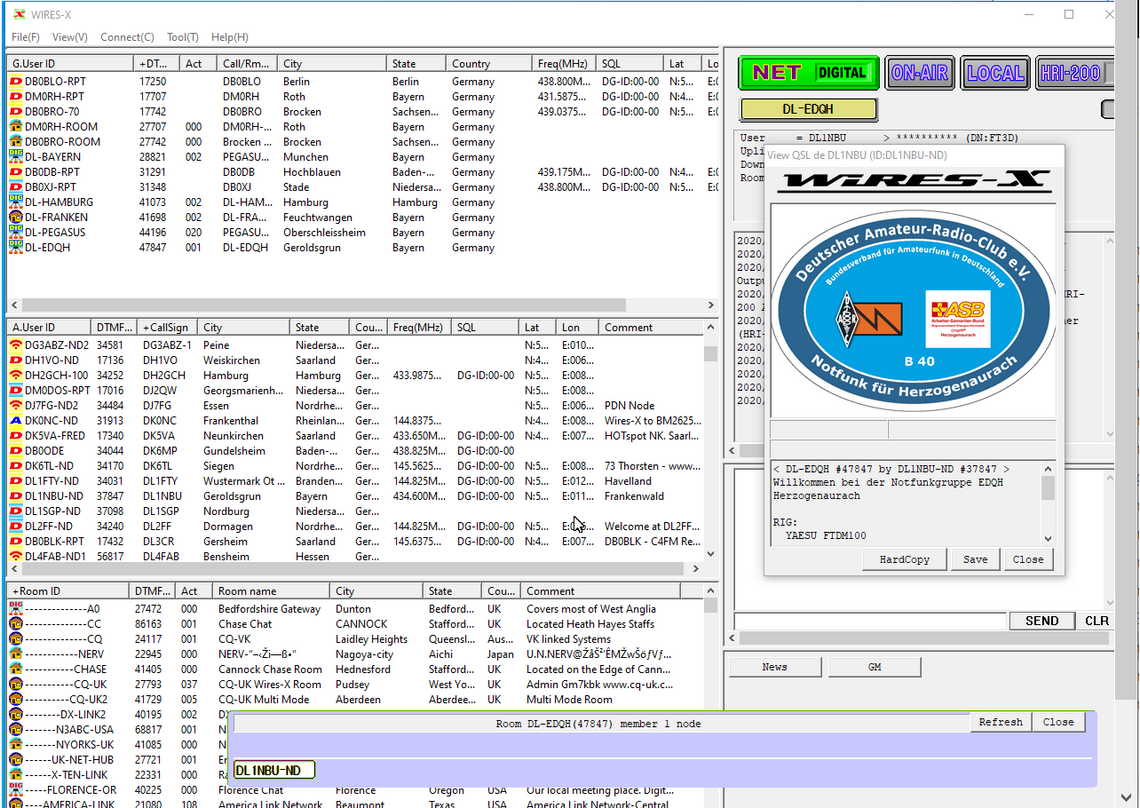Select the Bedfordshire Gateway room icon
This screenshot has width=1140, height=808.
coord(16,609)
